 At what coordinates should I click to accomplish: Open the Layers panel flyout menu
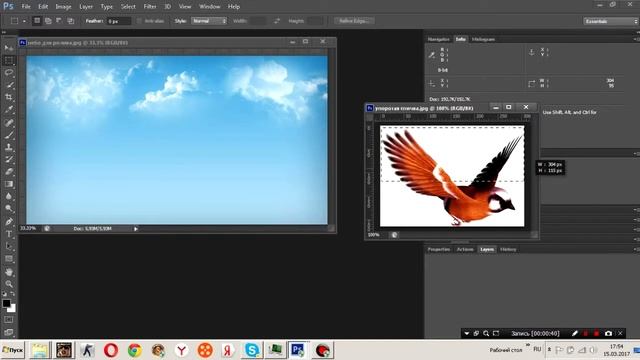coord(637,249)
